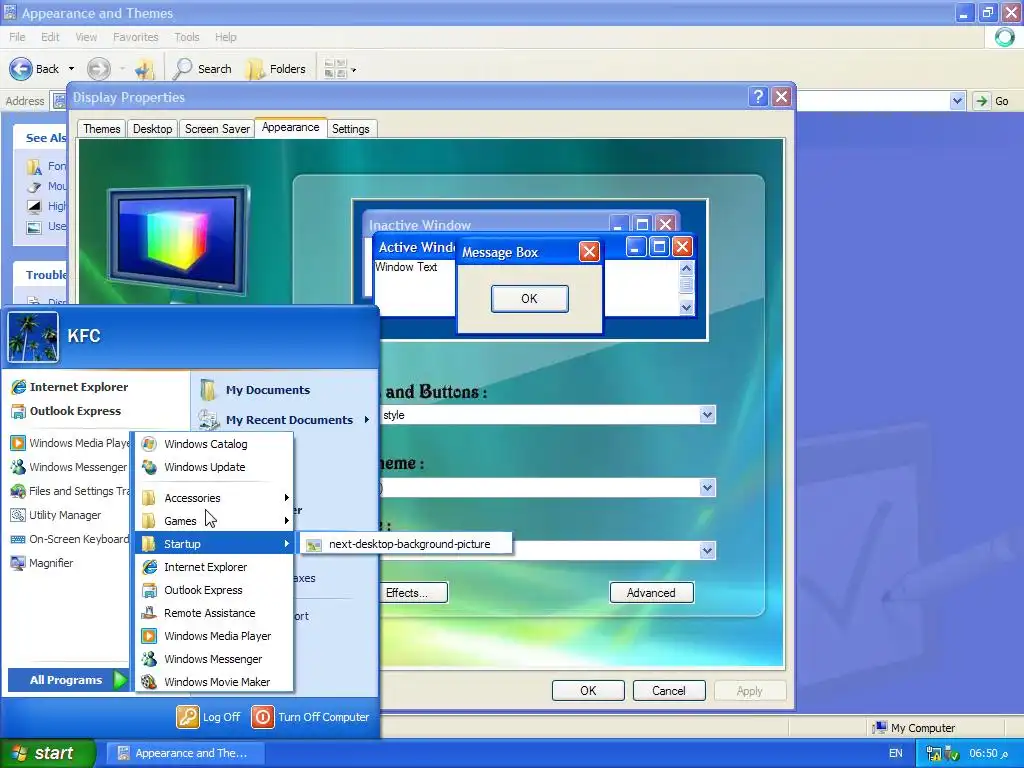This screenshot has height=768, width=1024.
Task: Open the Favorites menu
Action: click(135, 37)
